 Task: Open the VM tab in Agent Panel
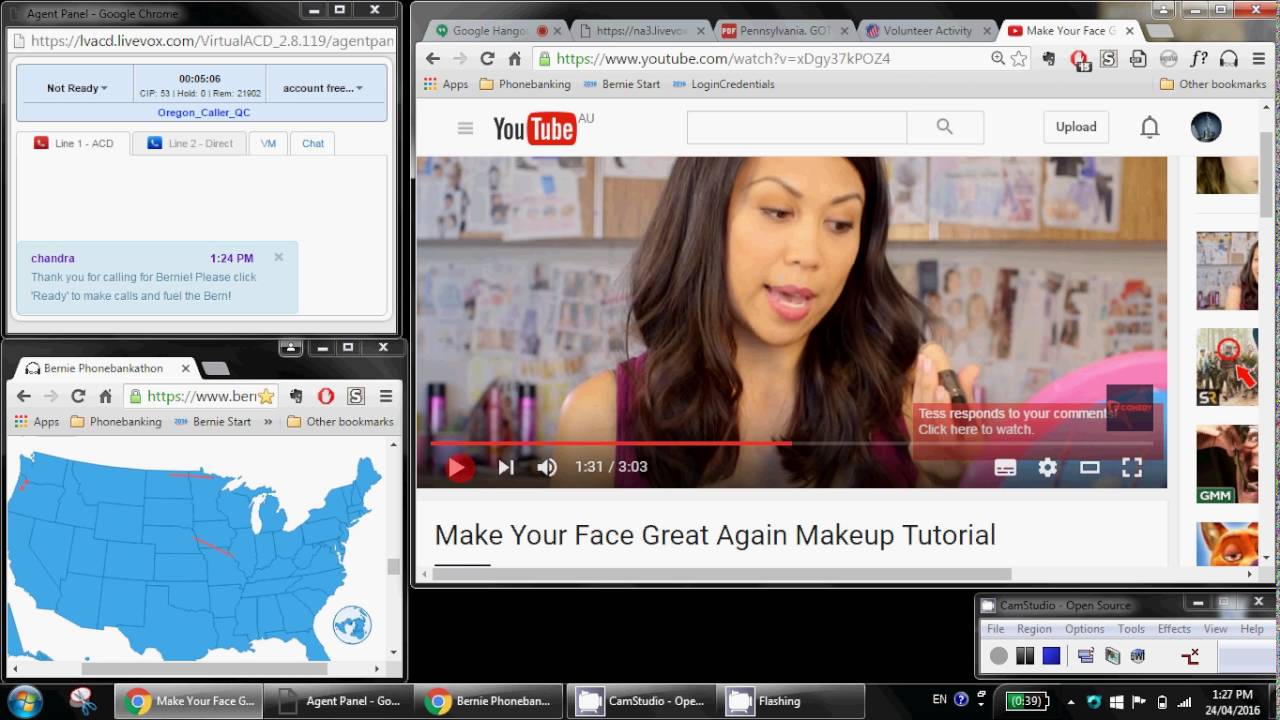(x=268, y=143)
